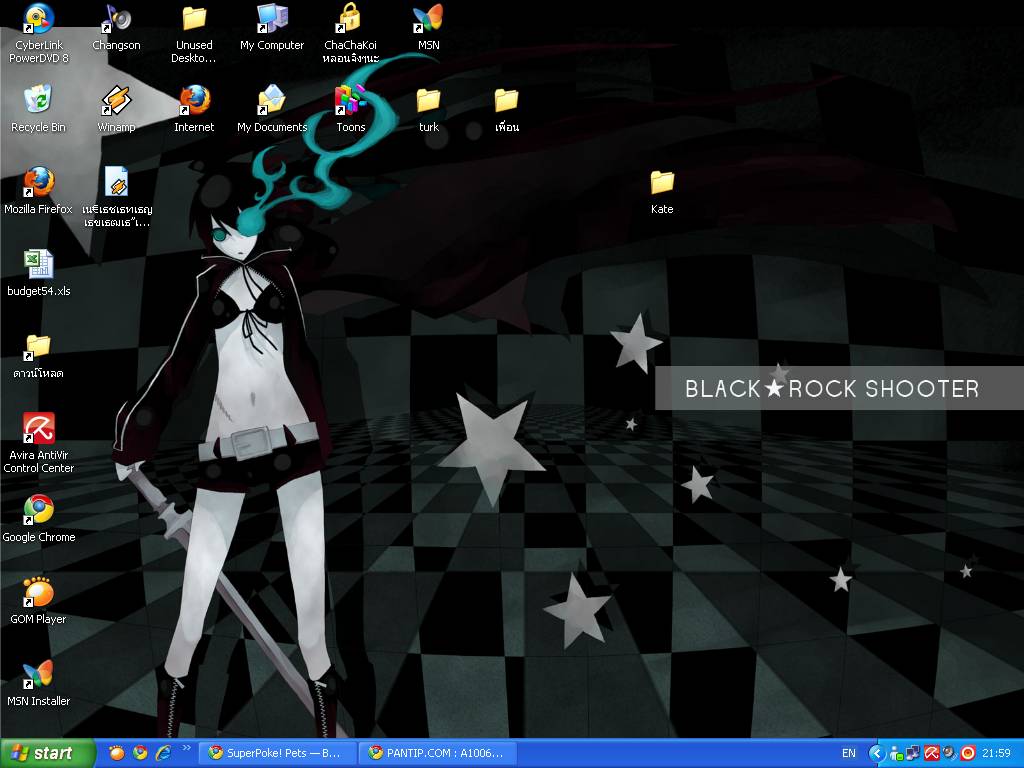
Task: Expand the quick launch overflow chevron
Action: point(186,748)
